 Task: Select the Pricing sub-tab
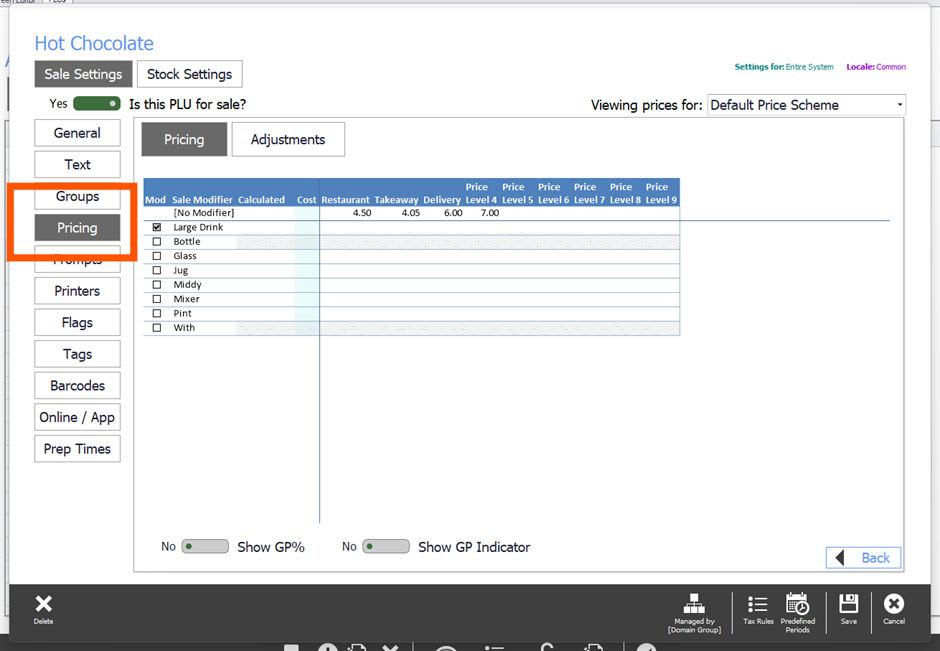[184, 140]
